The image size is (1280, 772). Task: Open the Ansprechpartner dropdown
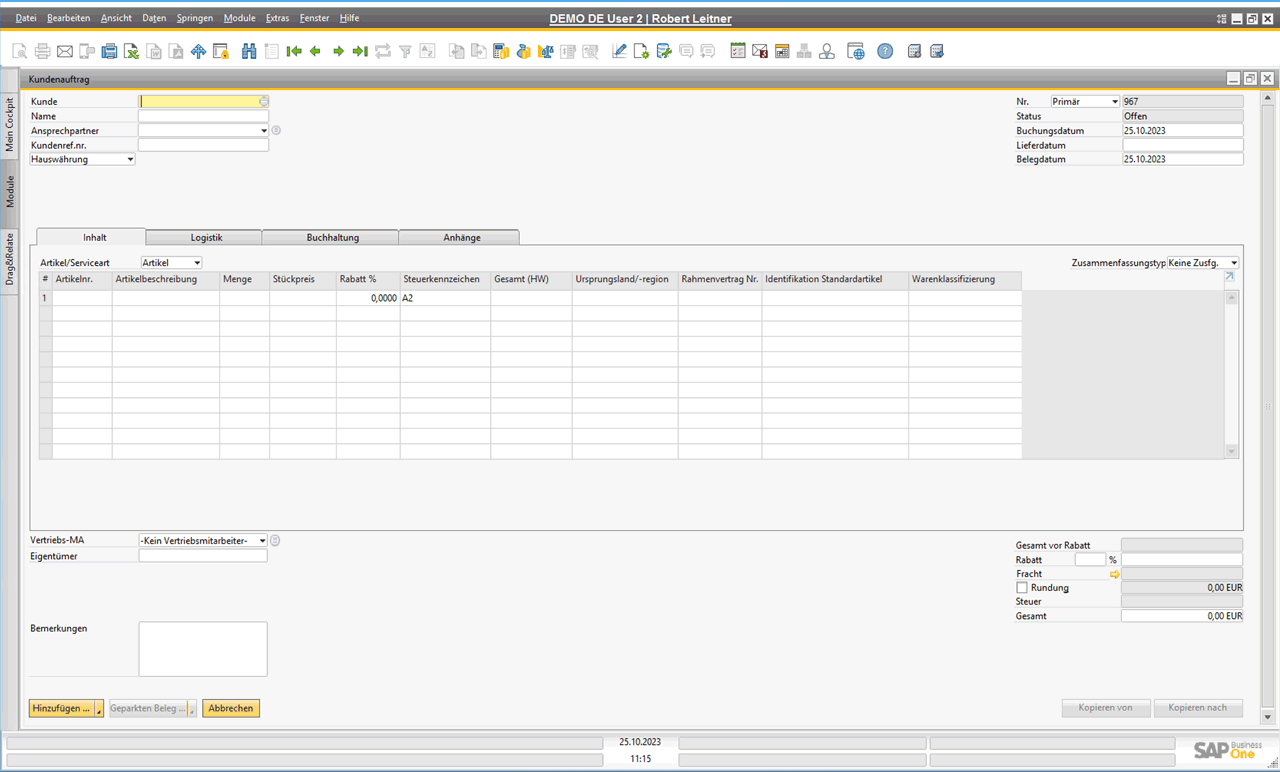264,131
